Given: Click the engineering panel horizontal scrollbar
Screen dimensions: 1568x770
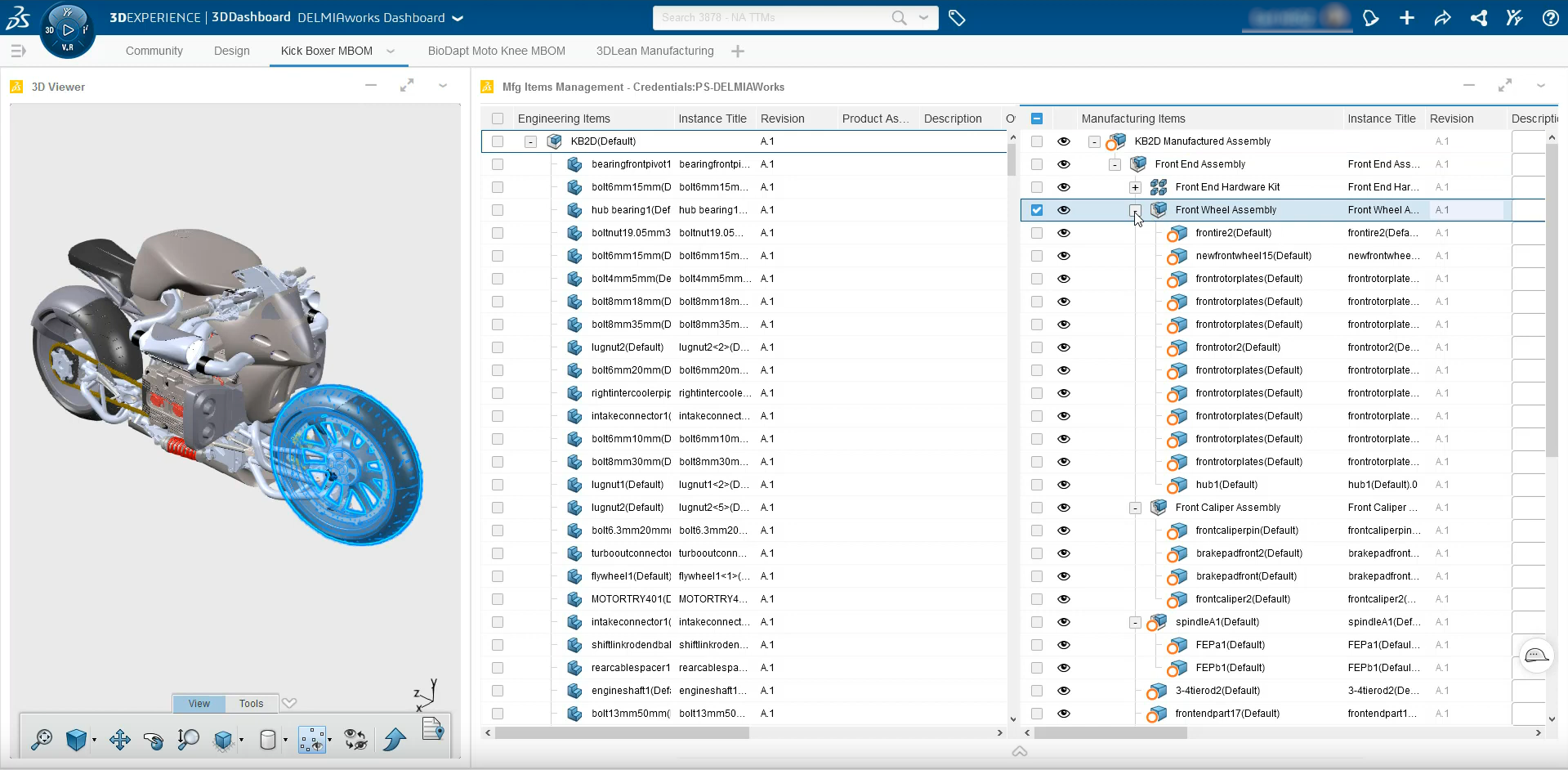Looking at the screenshot, I should pos(623,733).
